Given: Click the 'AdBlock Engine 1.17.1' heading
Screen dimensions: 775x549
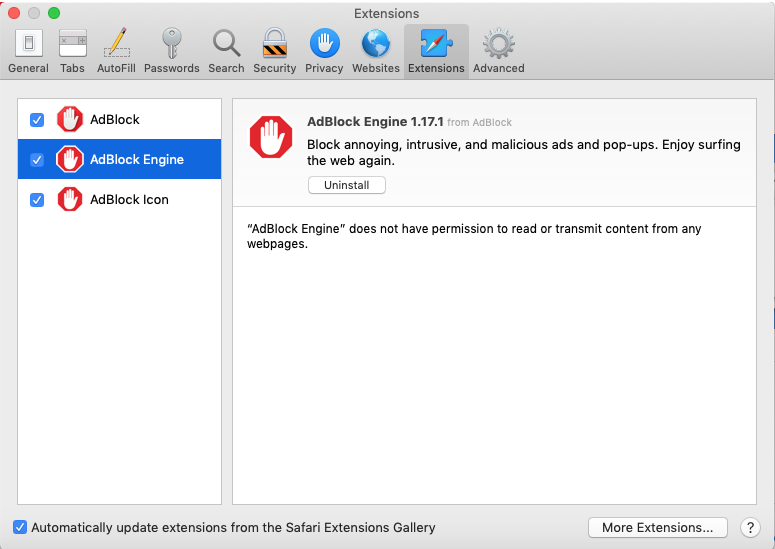Looking at the screenshot, I should [375, 122].
